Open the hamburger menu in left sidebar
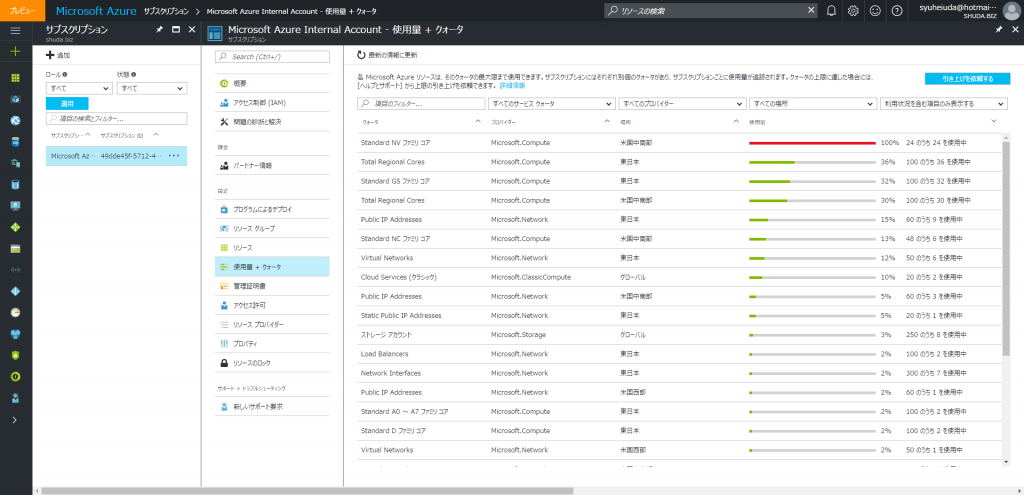 click(x=16, y=30)
